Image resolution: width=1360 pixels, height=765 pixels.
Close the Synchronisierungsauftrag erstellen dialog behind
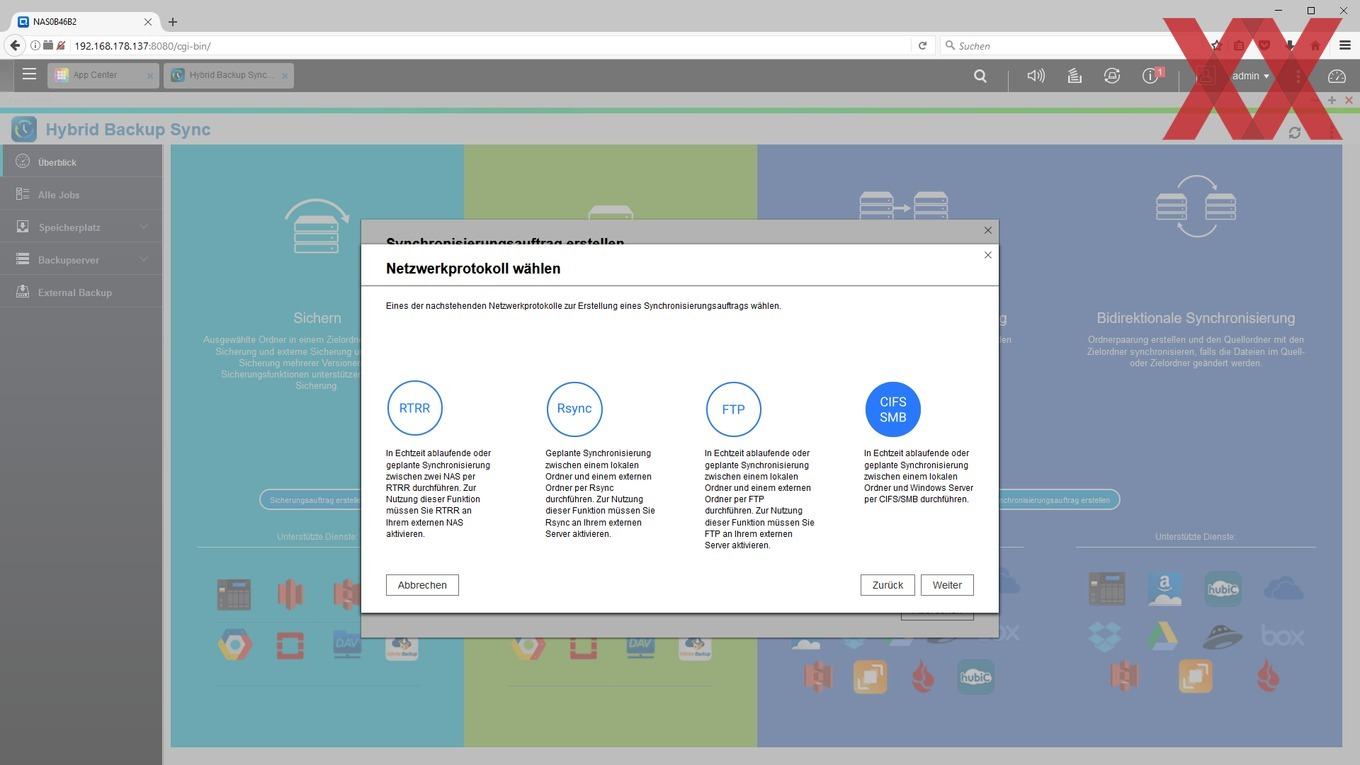988,230
